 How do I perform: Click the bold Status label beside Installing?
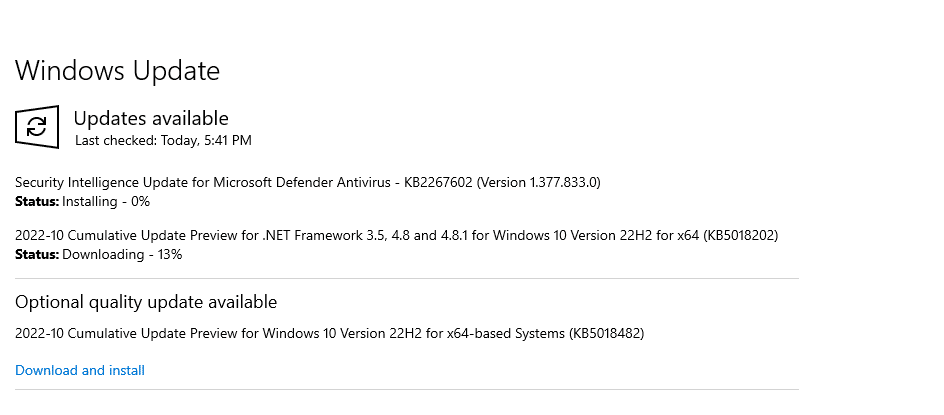coord(37,201)
